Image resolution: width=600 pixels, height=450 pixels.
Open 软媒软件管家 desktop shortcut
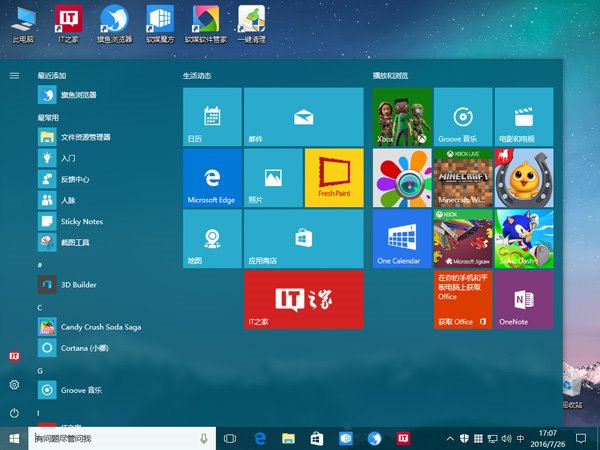pyautogui.click(x=206, y=24)
